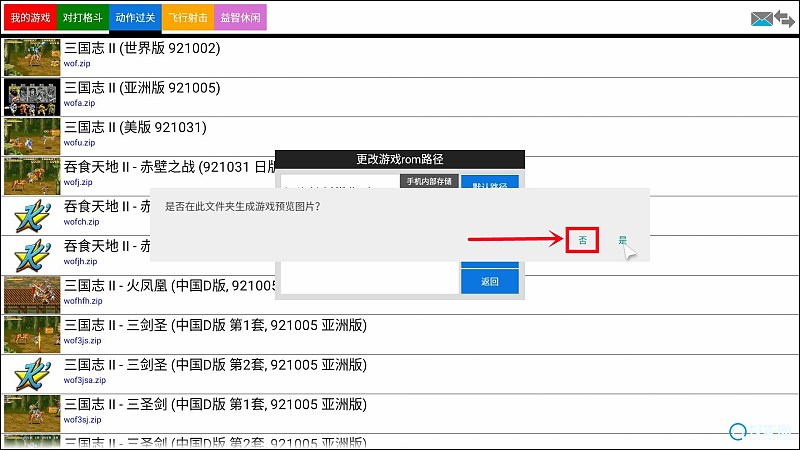This screenshot has width=800, height=450.
Task: Click the wof3js.zip filename
Action: (x=82, y=340)
